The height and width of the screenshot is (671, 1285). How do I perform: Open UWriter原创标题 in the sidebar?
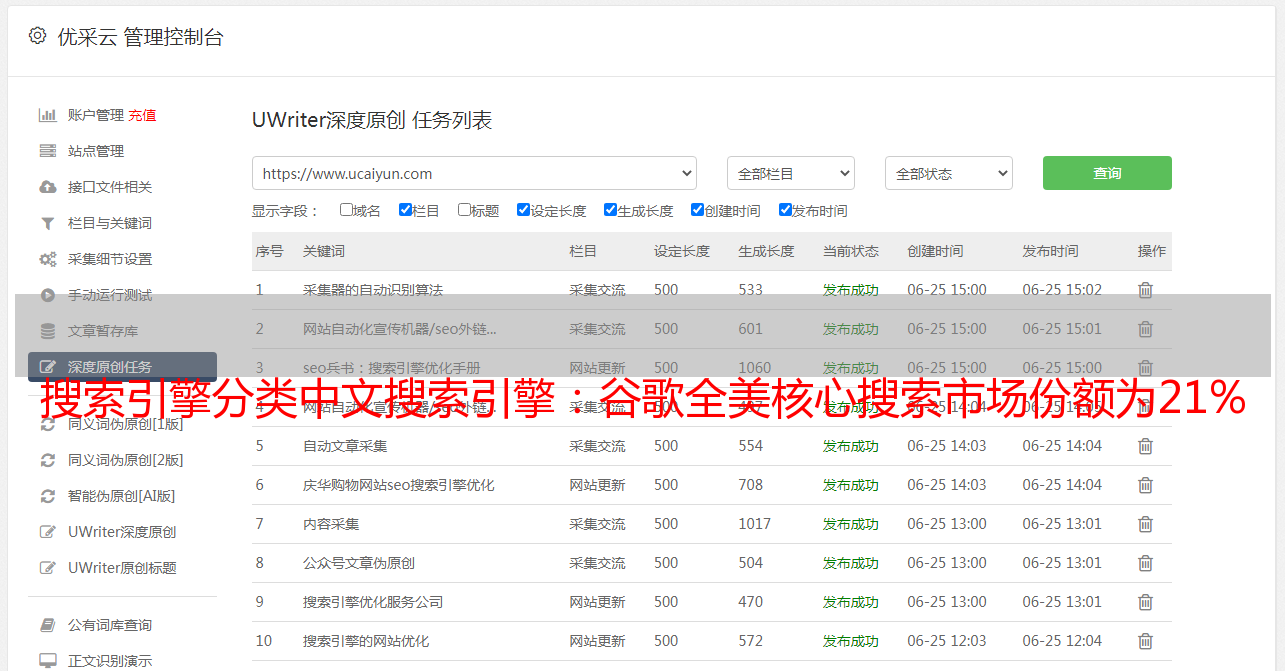tap(122, 568)
